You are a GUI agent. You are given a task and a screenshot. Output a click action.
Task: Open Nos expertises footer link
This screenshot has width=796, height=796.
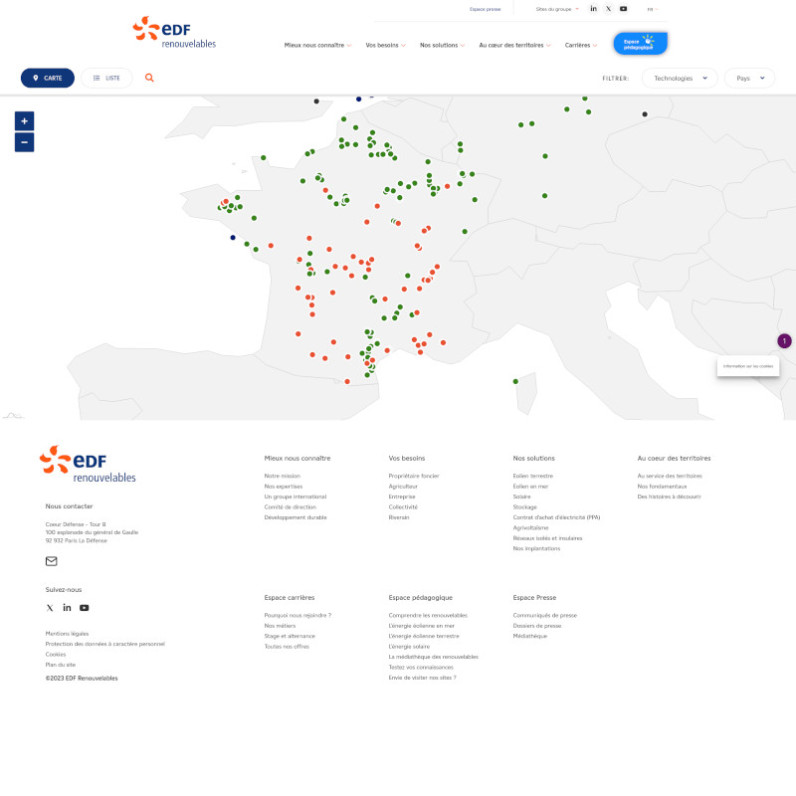(x=283, y=486)
